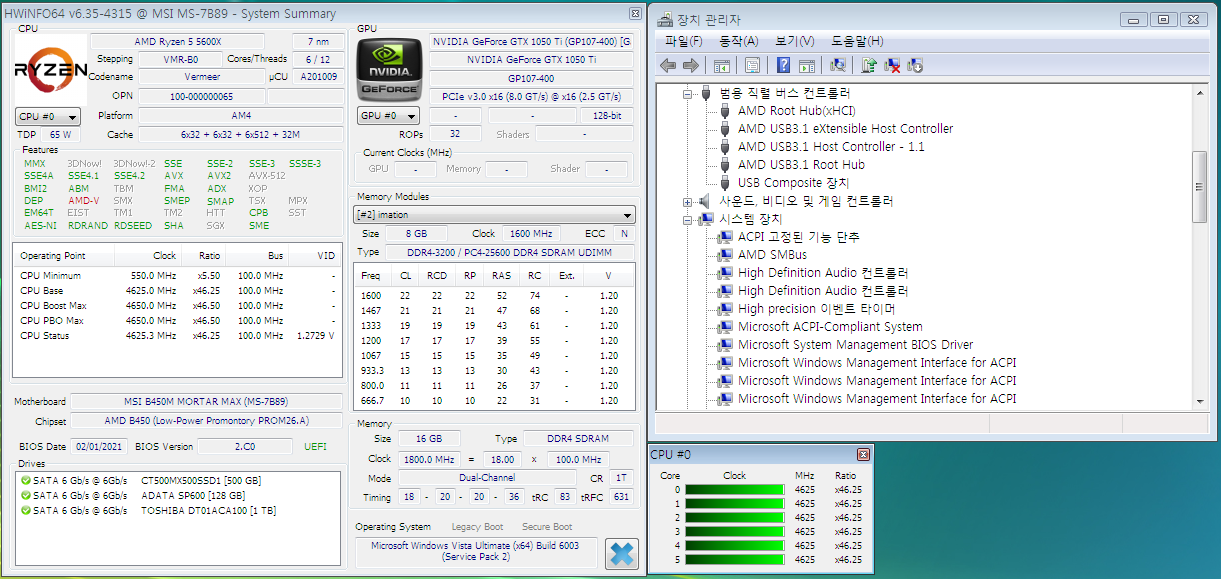
Task: Go back in Device Manager toolbar
Action: (668, 66)
